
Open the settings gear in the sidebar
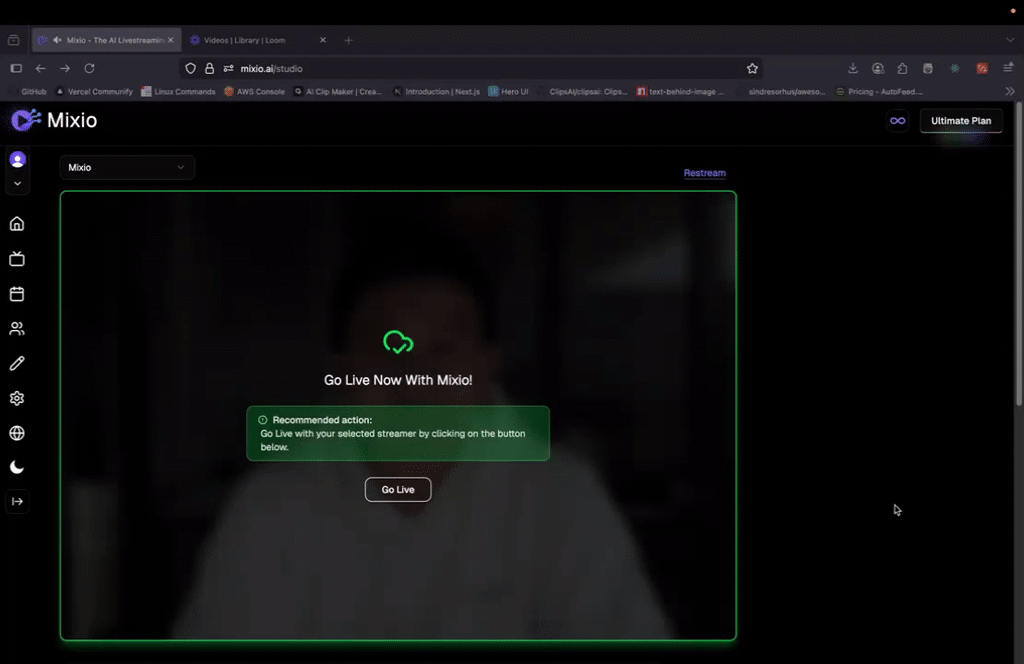(17, 398)
